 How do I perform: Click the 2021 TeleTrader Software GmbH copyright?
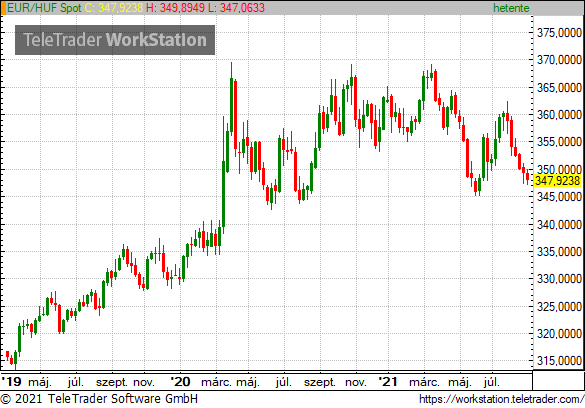pyautogui.click(x=99, y=399)
